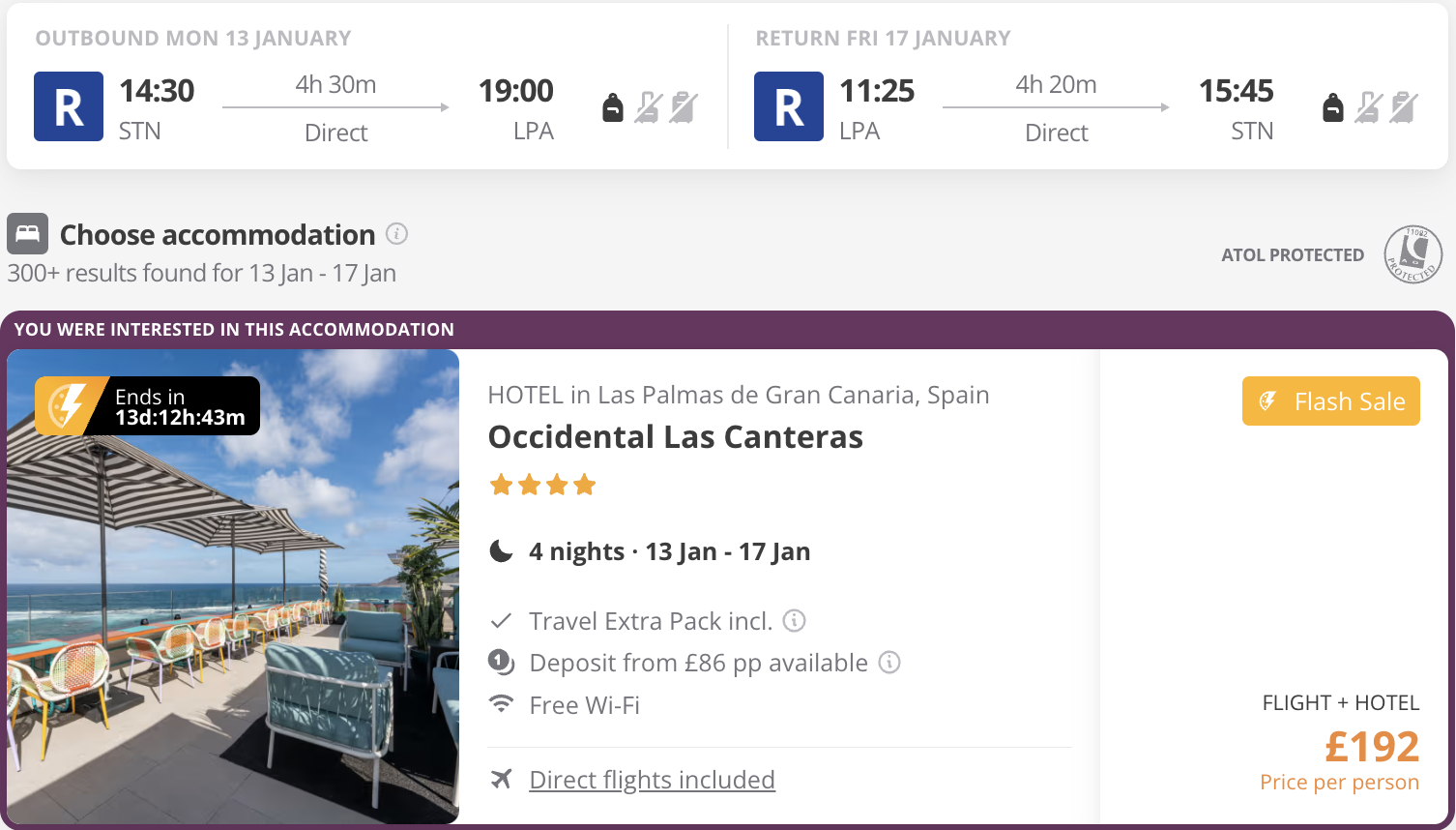Click the bed accommodation icon

27,234
